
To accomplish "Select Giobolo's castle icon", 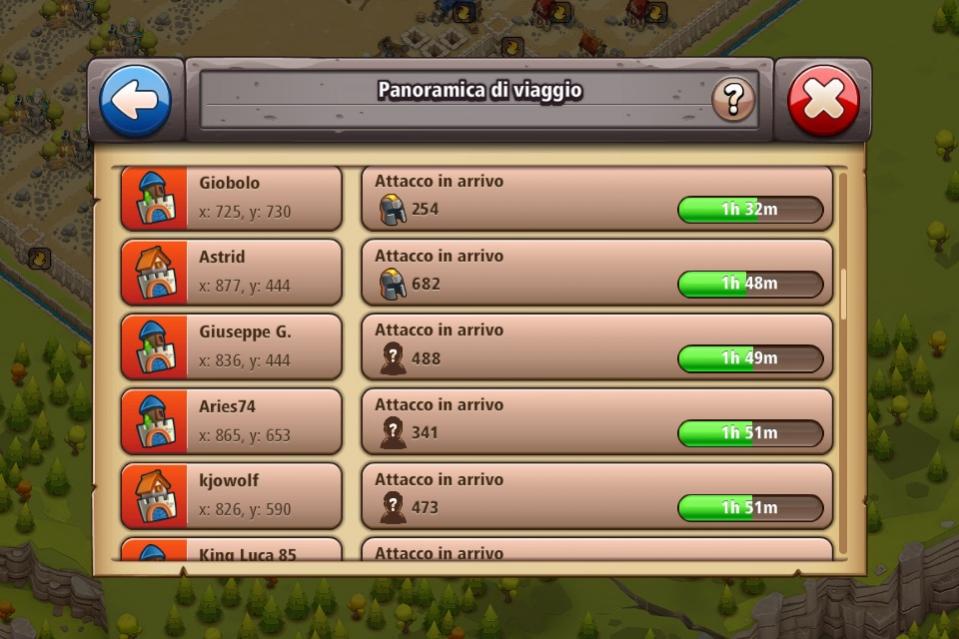I will pyautogui.click(x=154, y=198).
